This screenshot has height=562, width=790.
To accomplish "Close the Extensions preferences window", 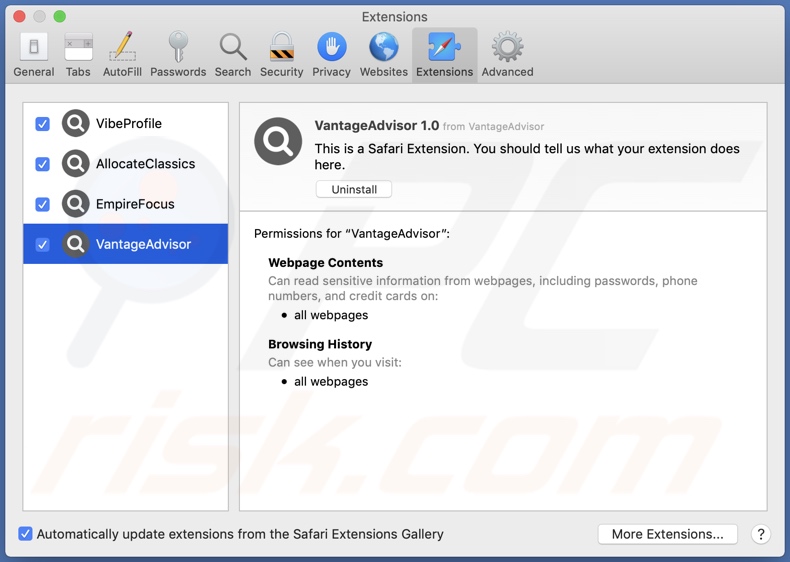I will (20, 16).
